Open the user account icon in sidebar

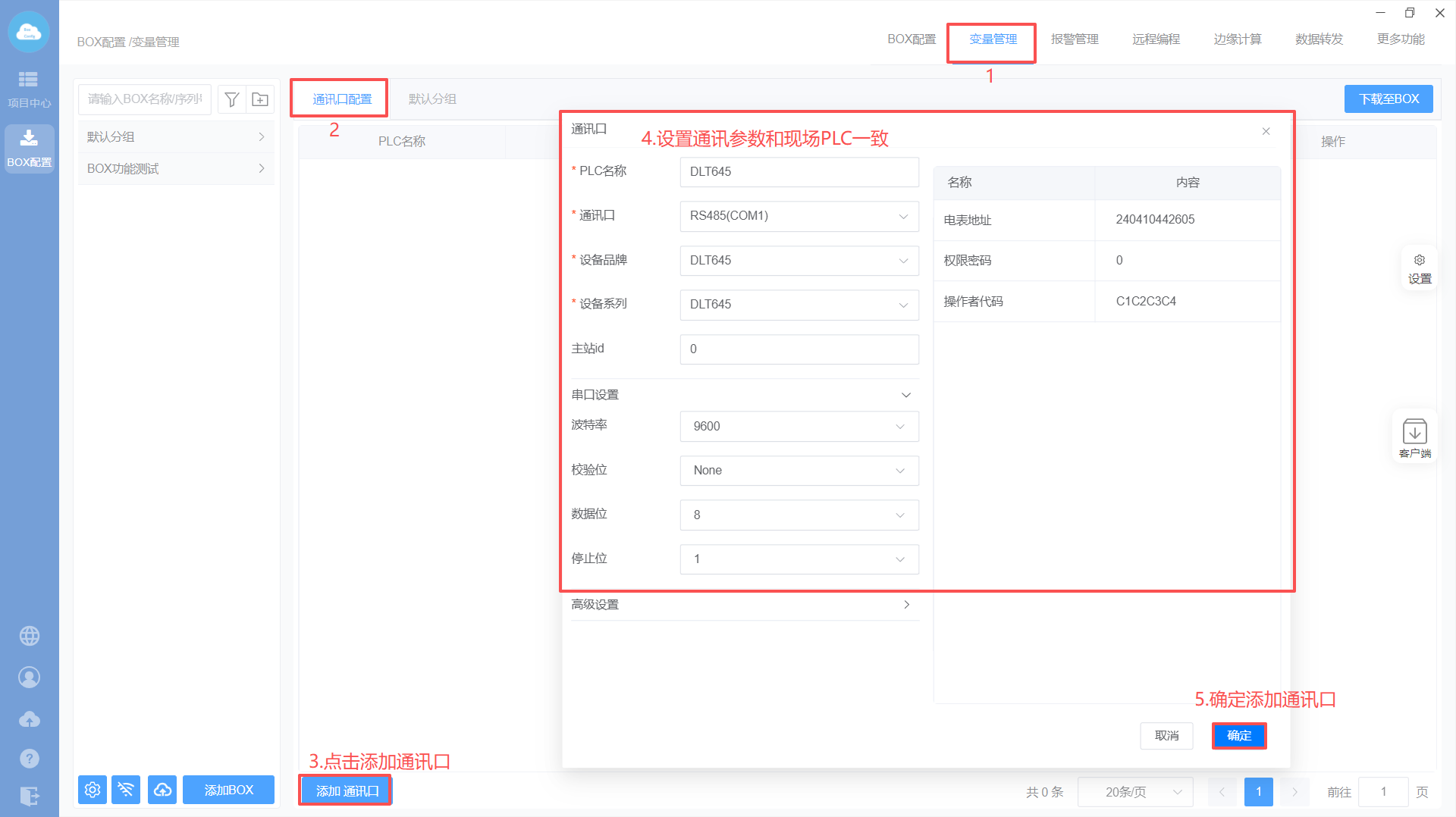[x=30, y=677]
